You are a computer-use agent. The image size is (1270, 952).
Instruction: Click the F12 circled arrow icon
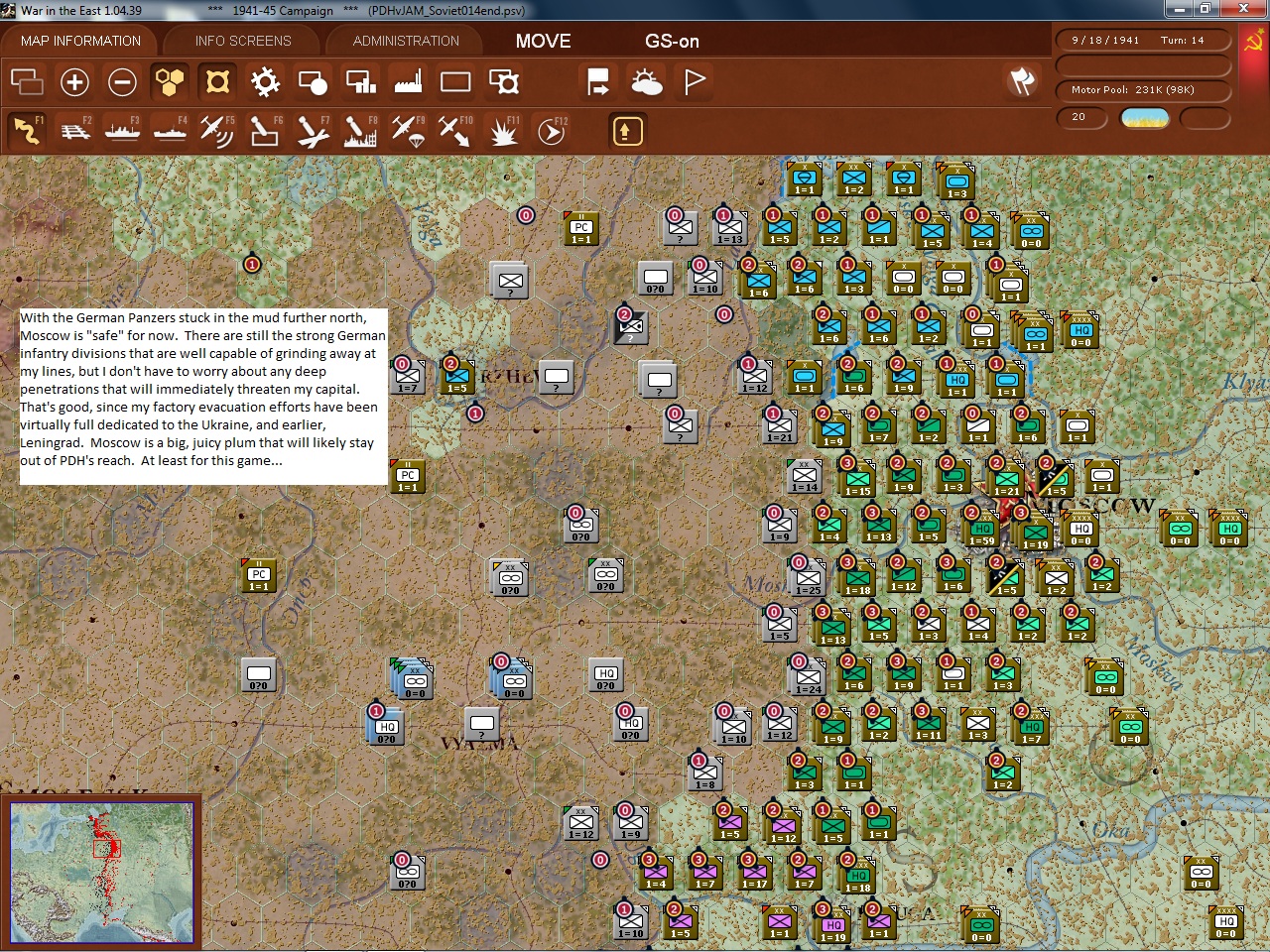tap(552, 131)
